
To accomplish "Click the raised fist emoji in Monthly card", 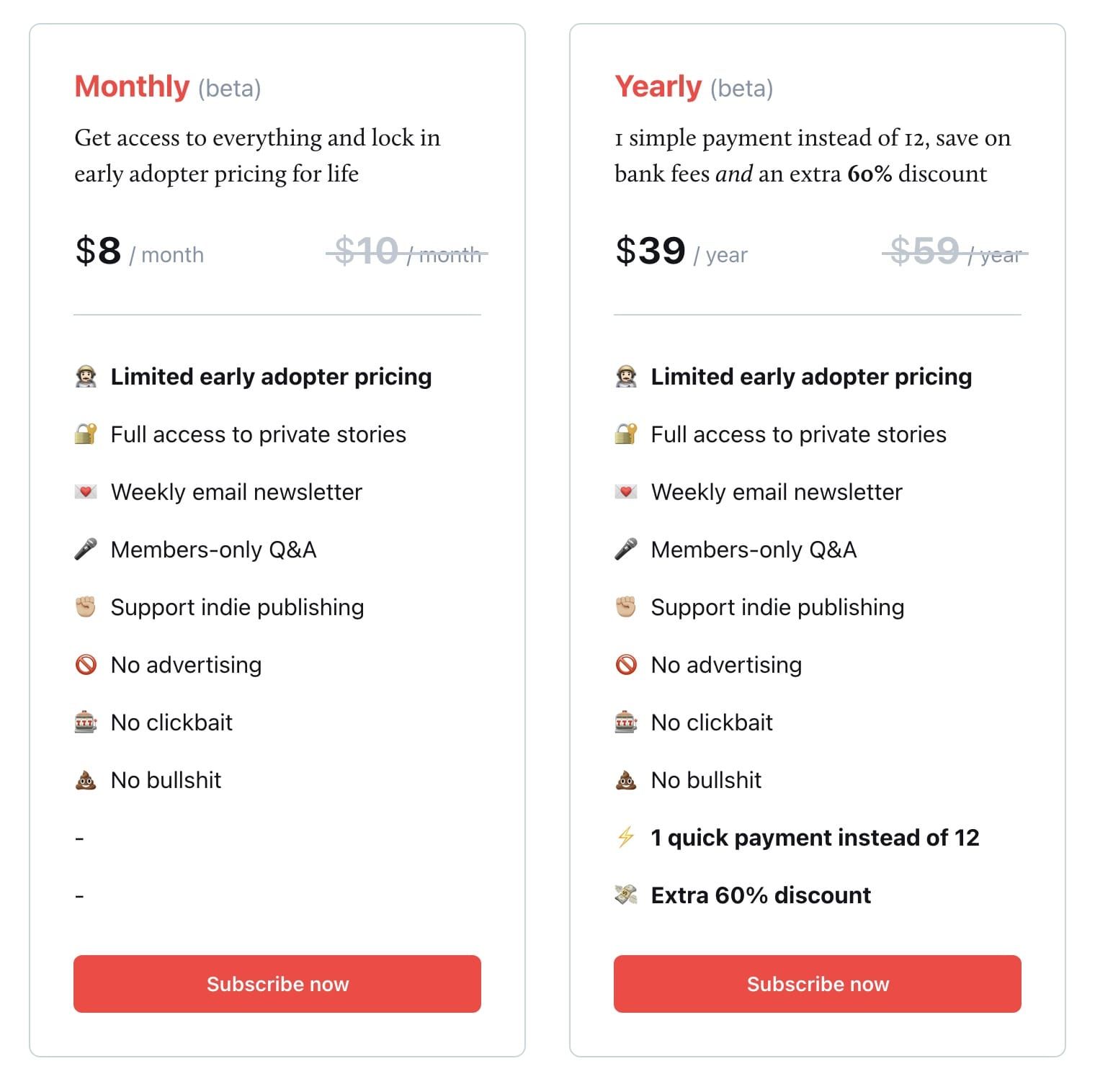I will click(x=86, y=607).
